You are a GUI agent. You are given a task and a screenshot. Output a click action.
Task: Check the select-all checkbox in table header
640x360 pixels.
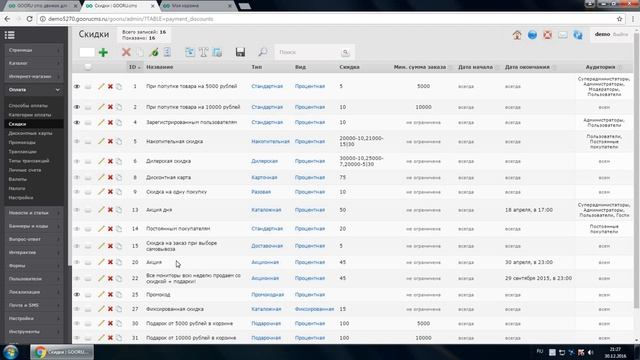(x=88, y=67)
